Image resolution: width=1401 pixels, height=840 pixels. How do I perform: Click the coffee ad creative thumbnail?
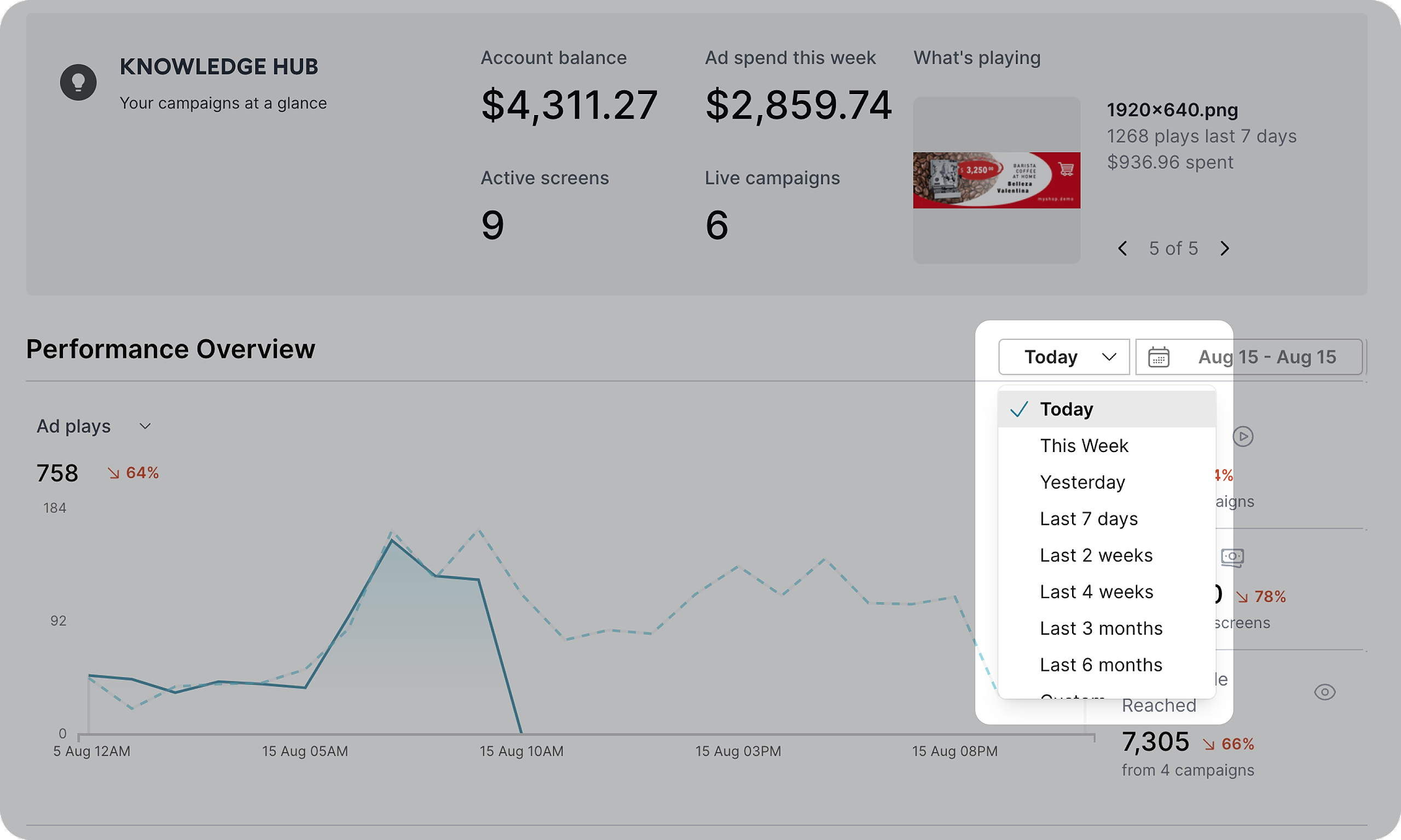pos(995,180)
